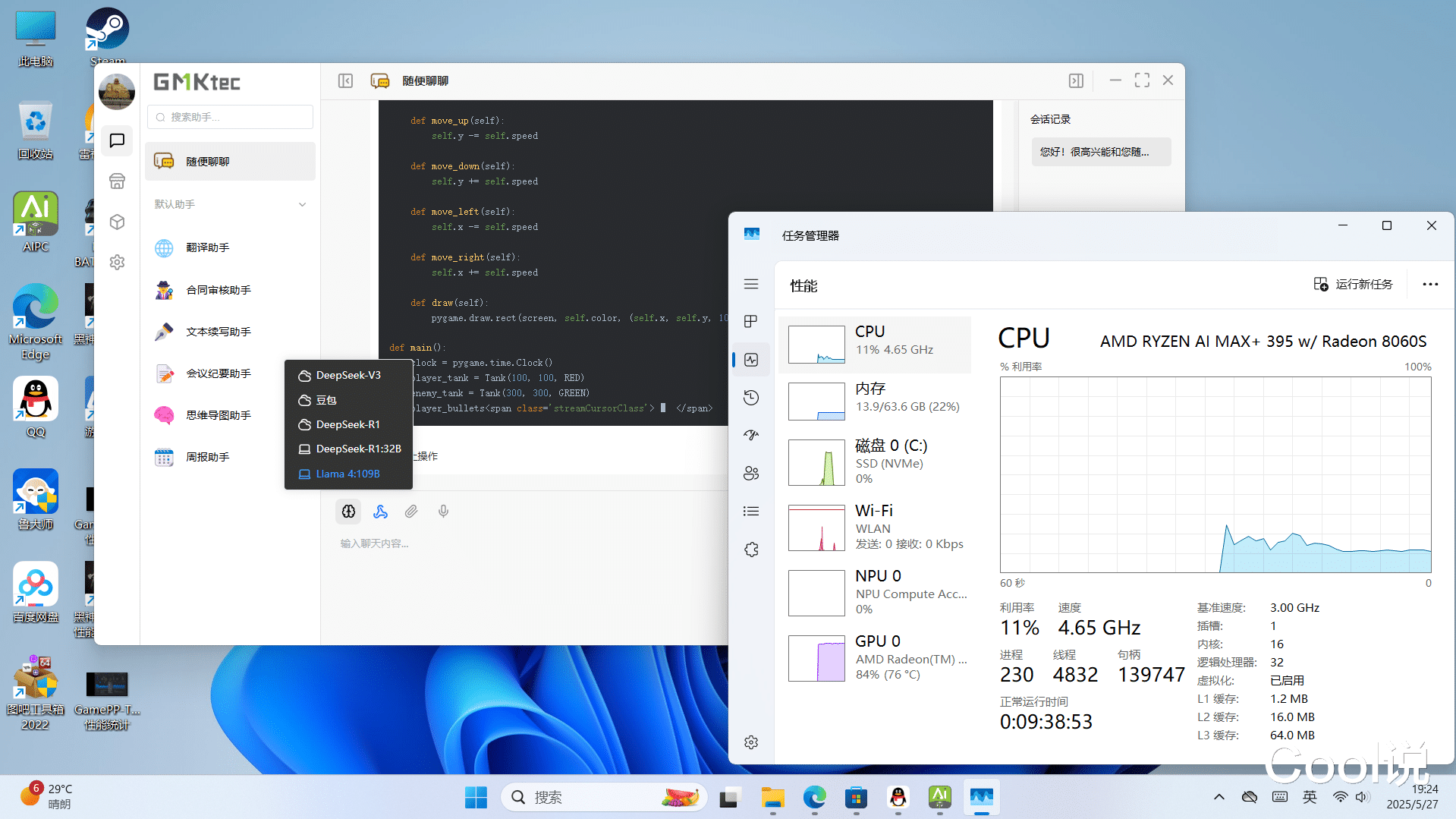Open the store icon in GMKtec sidebar
This screenshot has height=819, width=1456.
click(117, 181)
